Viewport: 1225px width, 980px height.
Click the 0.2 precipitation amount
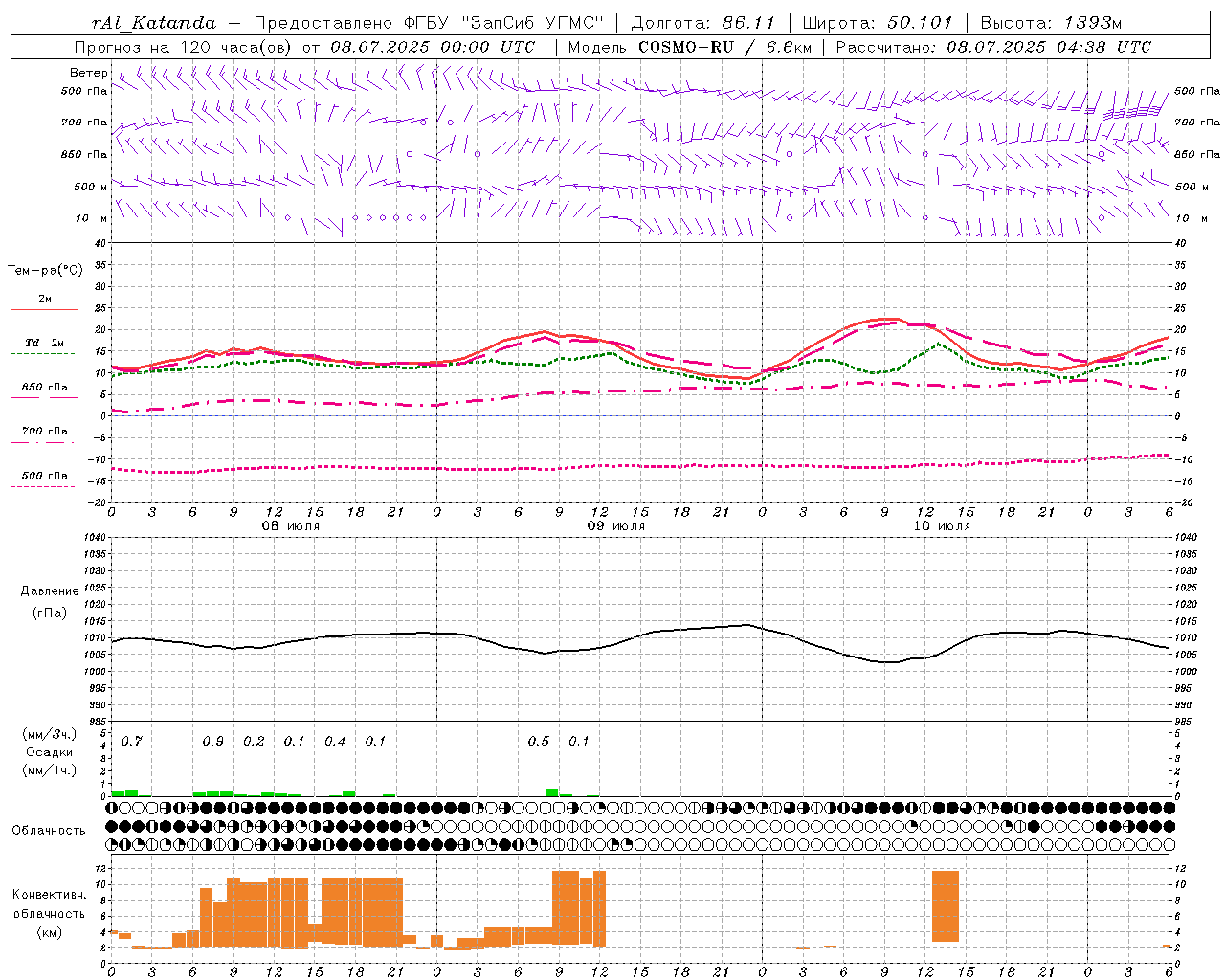(x=254, y=742)
